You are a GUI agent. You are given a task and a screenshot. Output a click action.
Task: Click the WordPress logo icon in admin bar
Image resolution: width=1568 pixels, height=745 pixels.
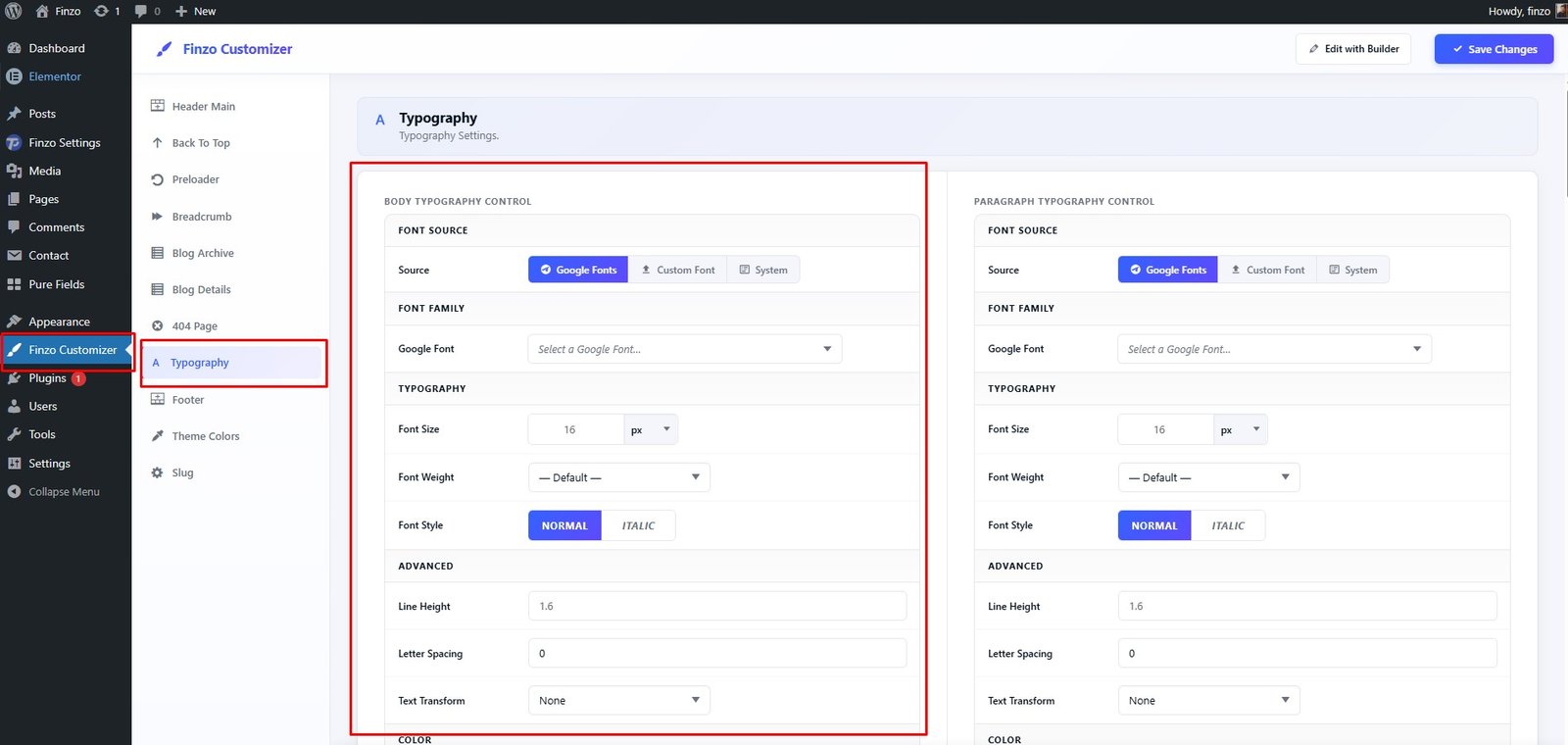click(x=14, y=11)
